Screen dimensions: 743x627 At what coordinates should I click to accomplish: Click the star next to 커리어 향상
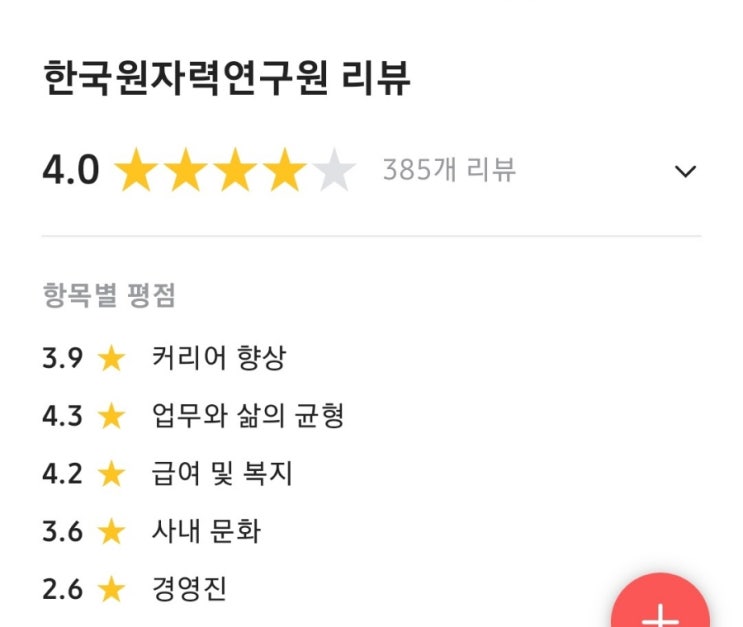111,358
